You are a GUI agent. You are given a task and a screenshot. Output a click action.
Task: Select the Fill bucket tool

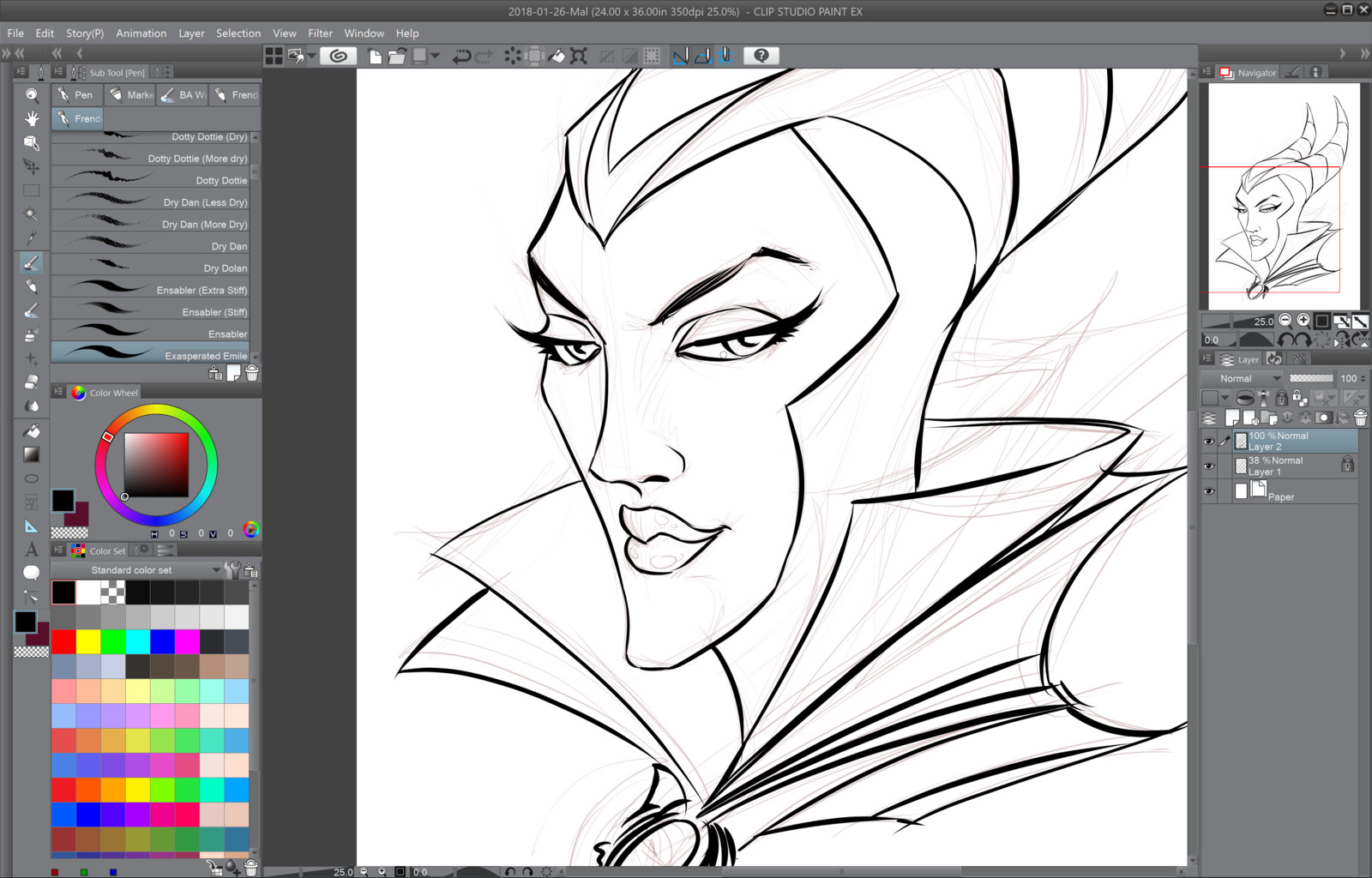(32, 430)
